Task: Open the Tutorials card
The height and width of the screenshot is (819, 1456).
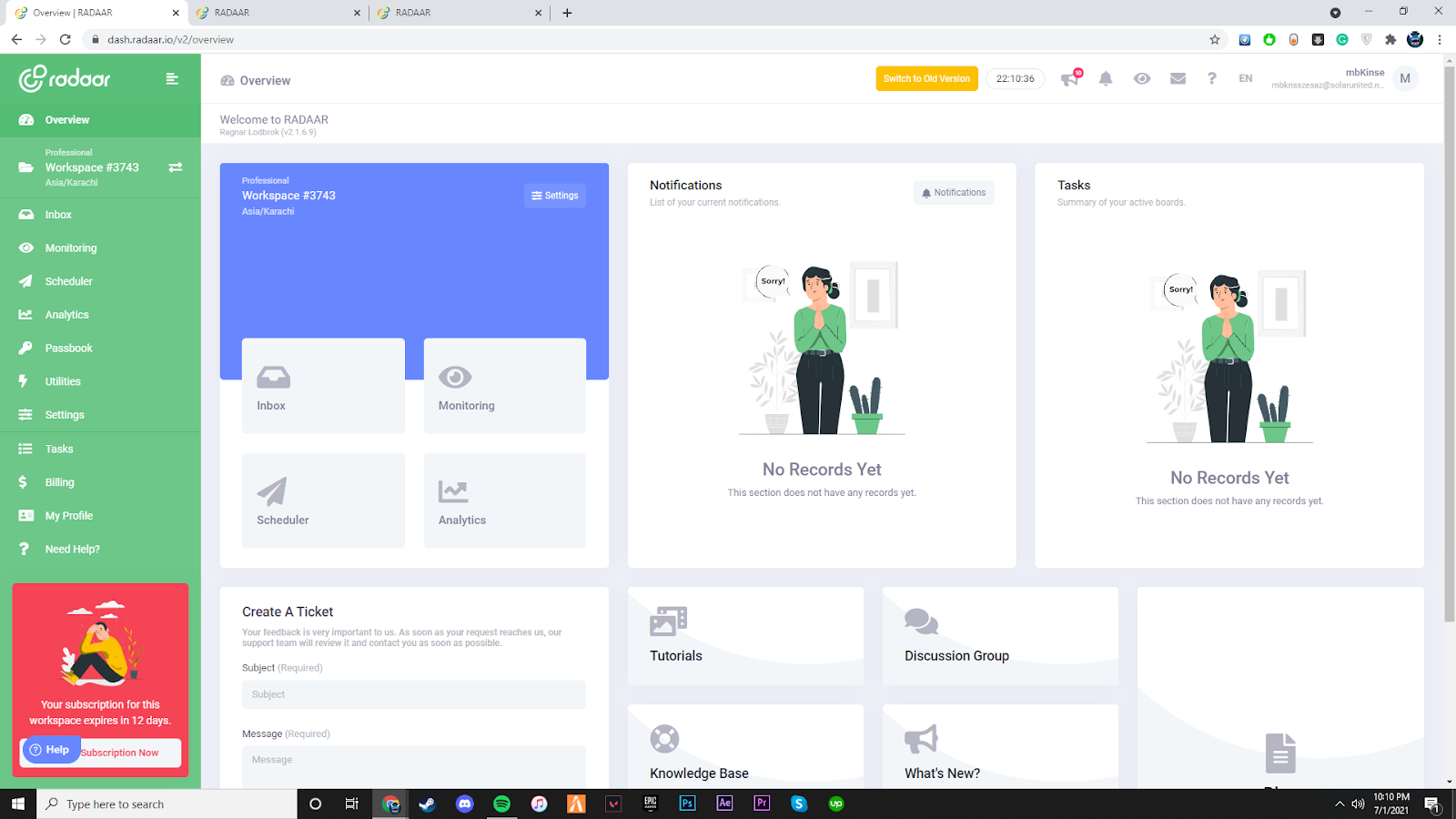Action: click(x=745, y=636)
